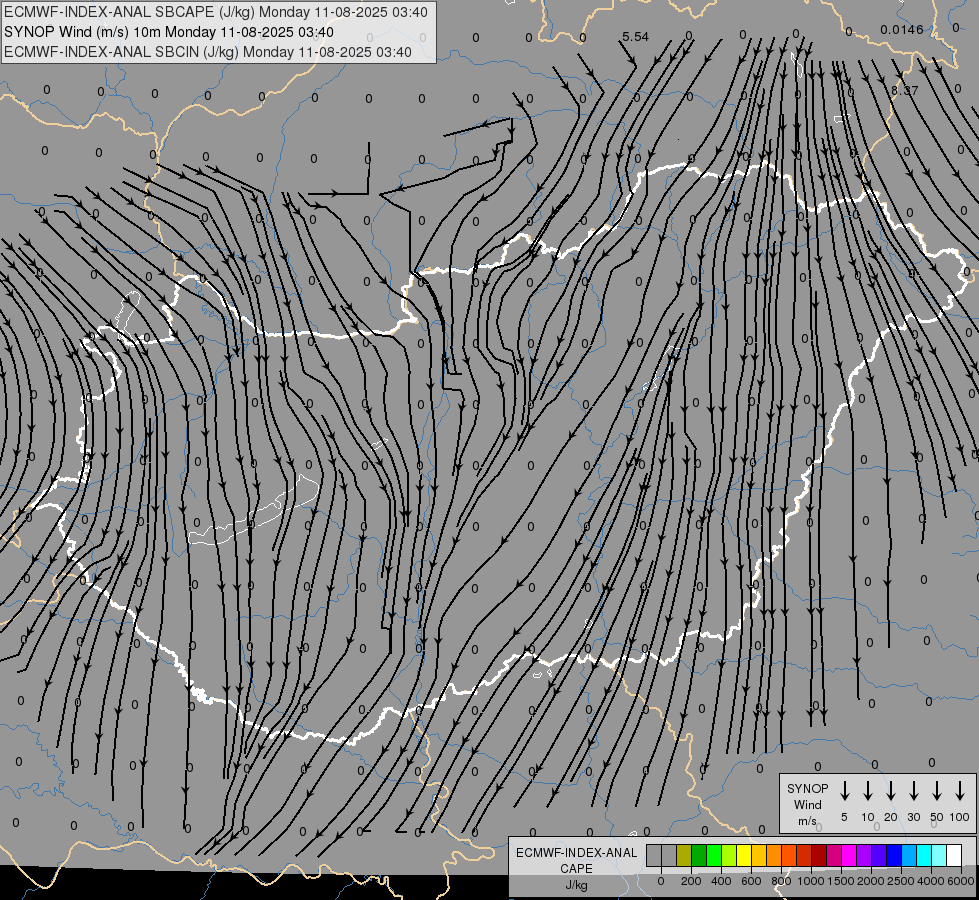Click the 30 m/s wind arrow in the legend

point(913,791)
